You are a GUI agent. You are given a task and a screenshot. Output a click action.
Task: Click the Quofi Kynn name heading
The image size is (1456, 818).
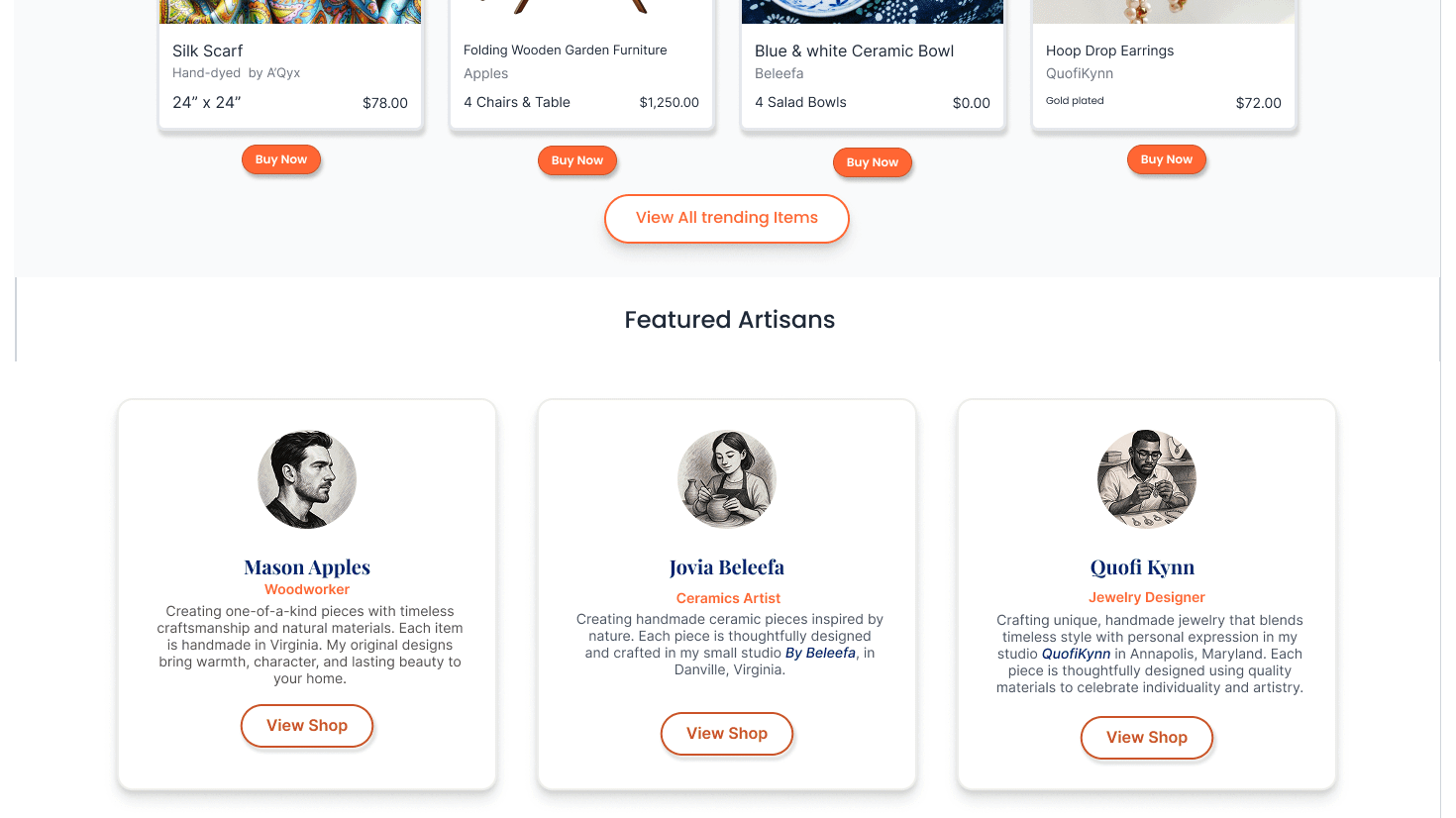pyautogui.click(x=1142, y=567)
